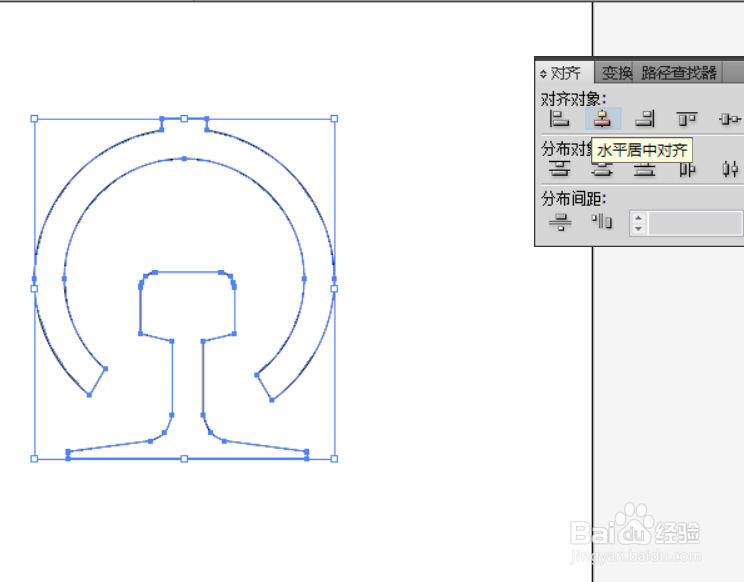Click the top-right bounding box handle

pos(334,119)
